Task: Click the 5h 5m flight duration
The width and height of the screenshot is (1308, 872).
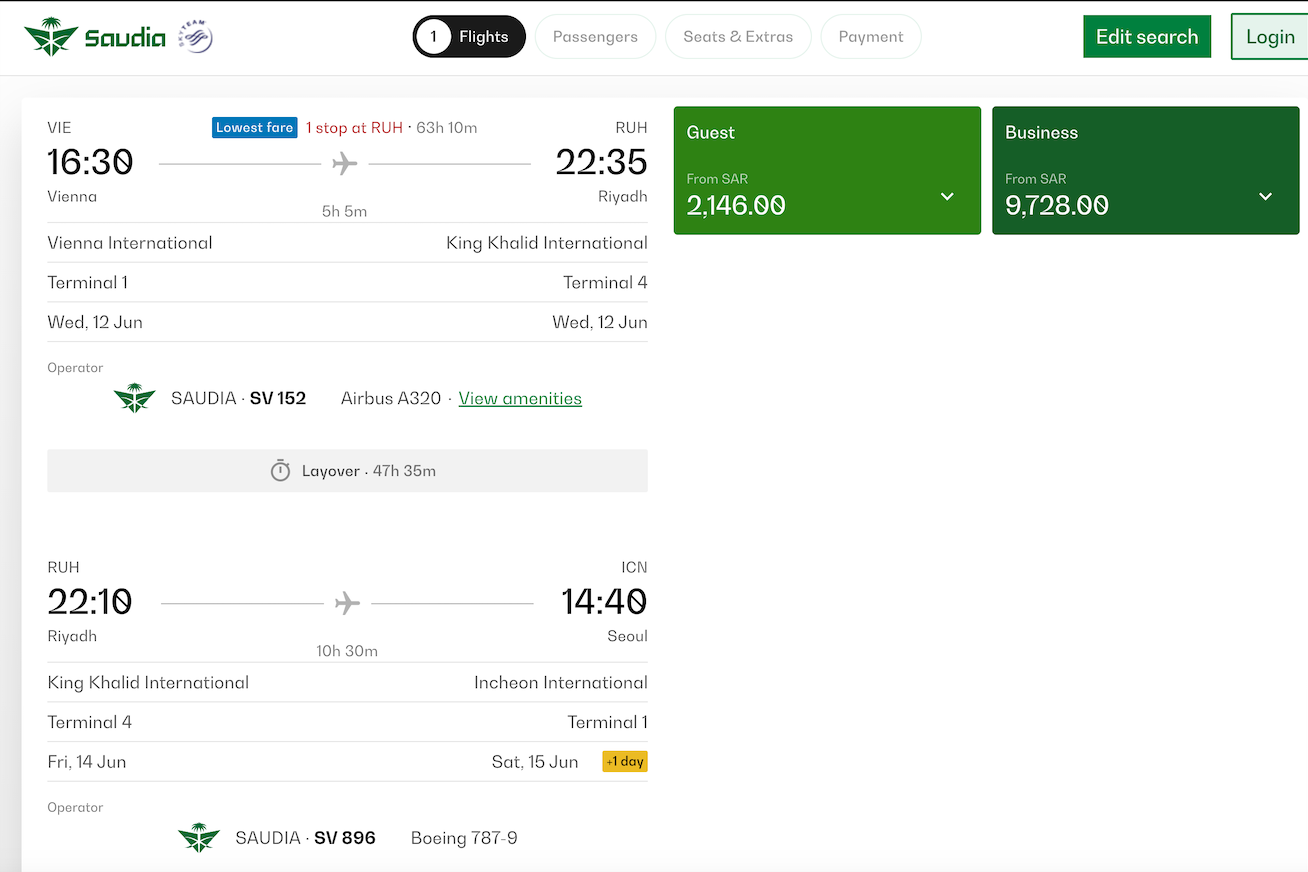Action: coord(344,211)
